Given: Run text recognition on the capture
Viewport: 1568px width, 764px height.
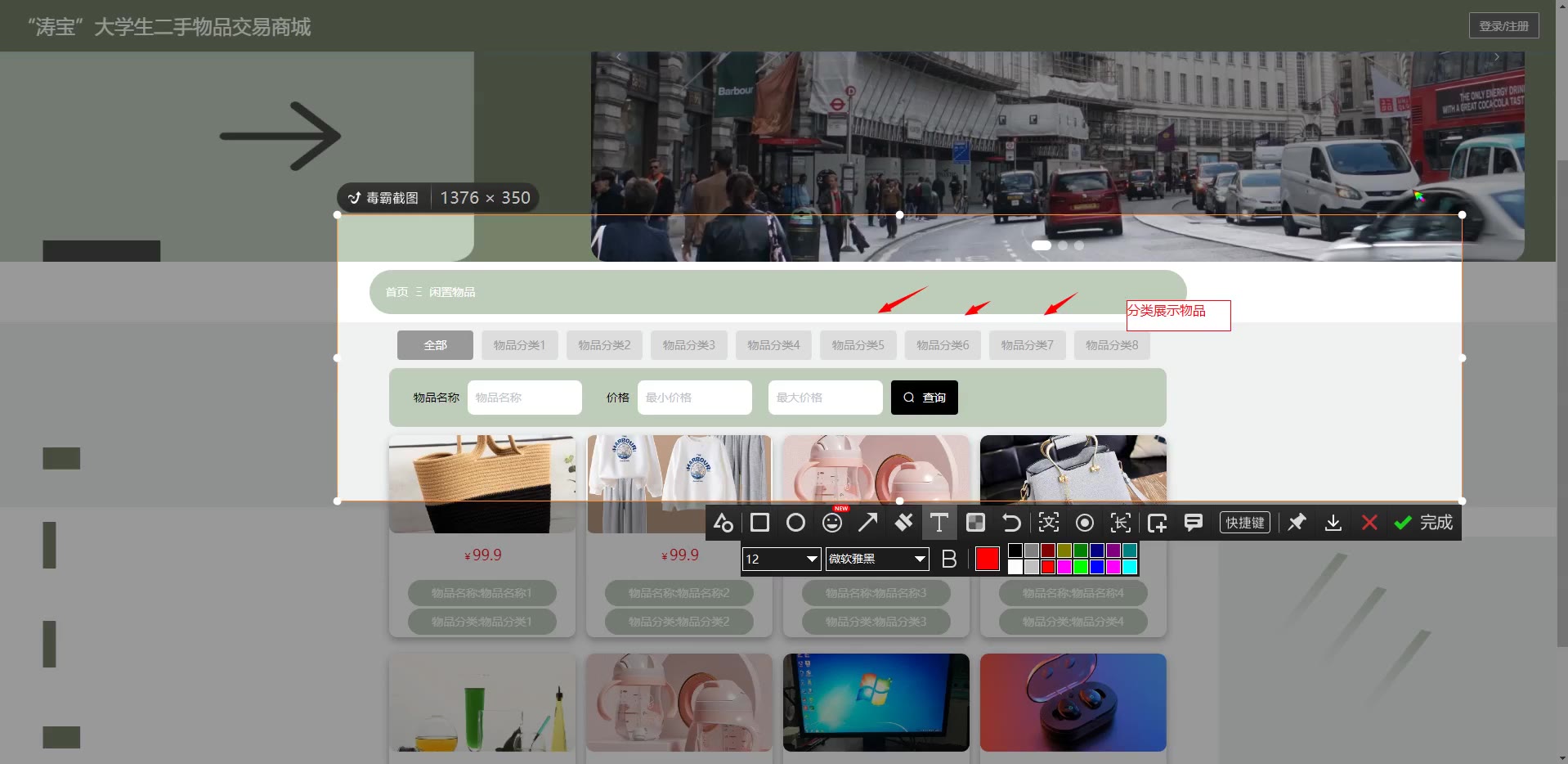Looking at the screenshot, I should coord(1049,523).
